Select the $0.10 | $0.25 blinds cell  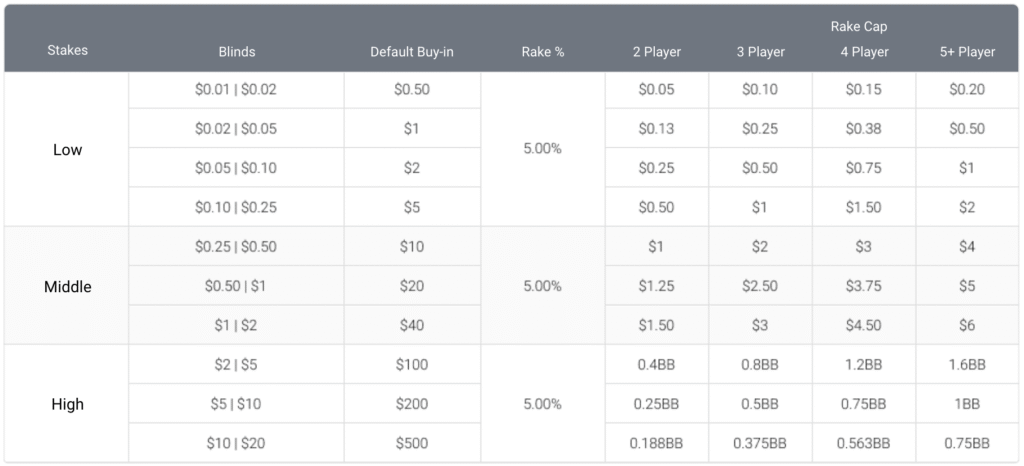point(237,208)
